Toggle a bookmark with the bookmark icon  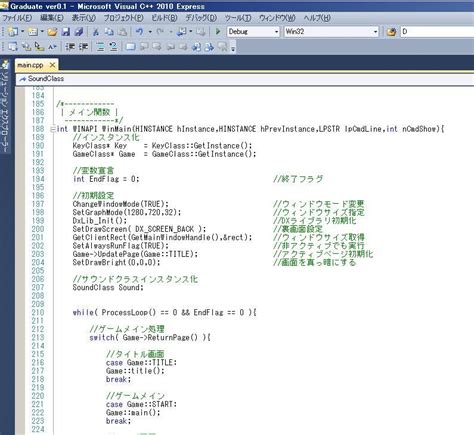[x=130, y=47]
